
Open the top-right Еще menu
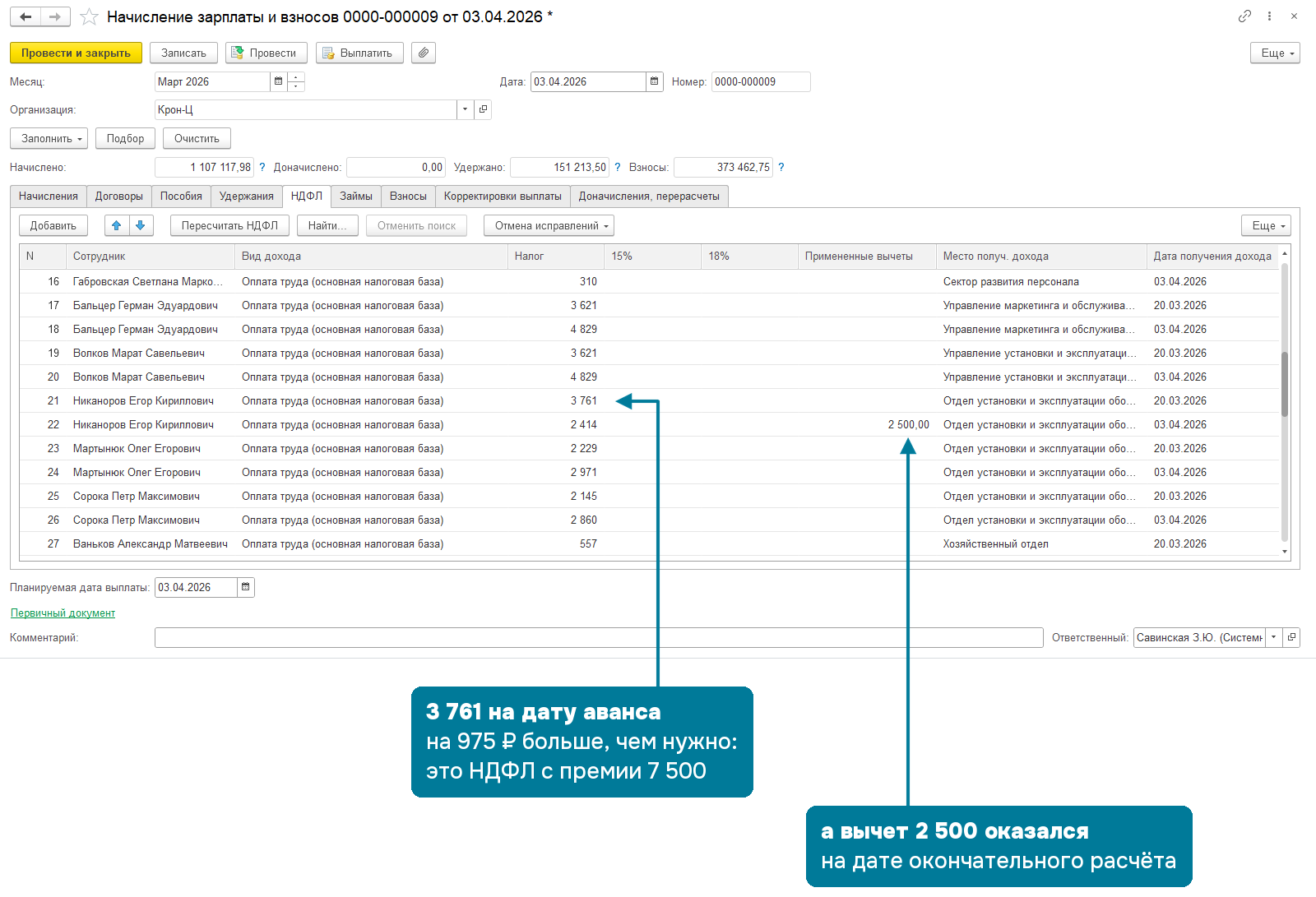click(x=1275, y=53)
